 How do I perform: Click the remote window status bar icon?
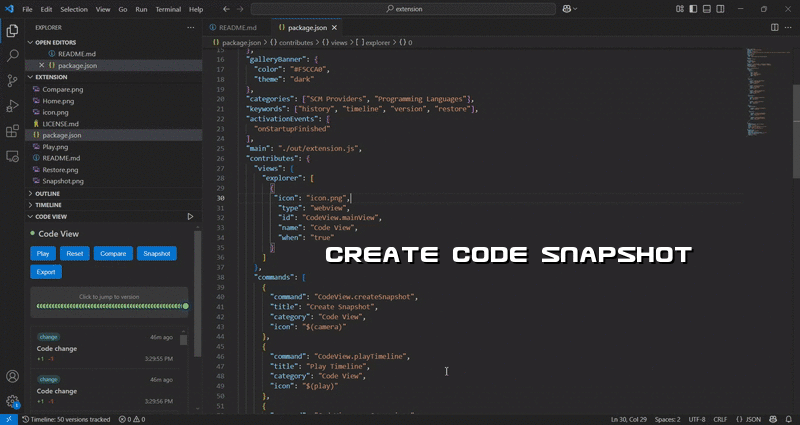(9, 419)
